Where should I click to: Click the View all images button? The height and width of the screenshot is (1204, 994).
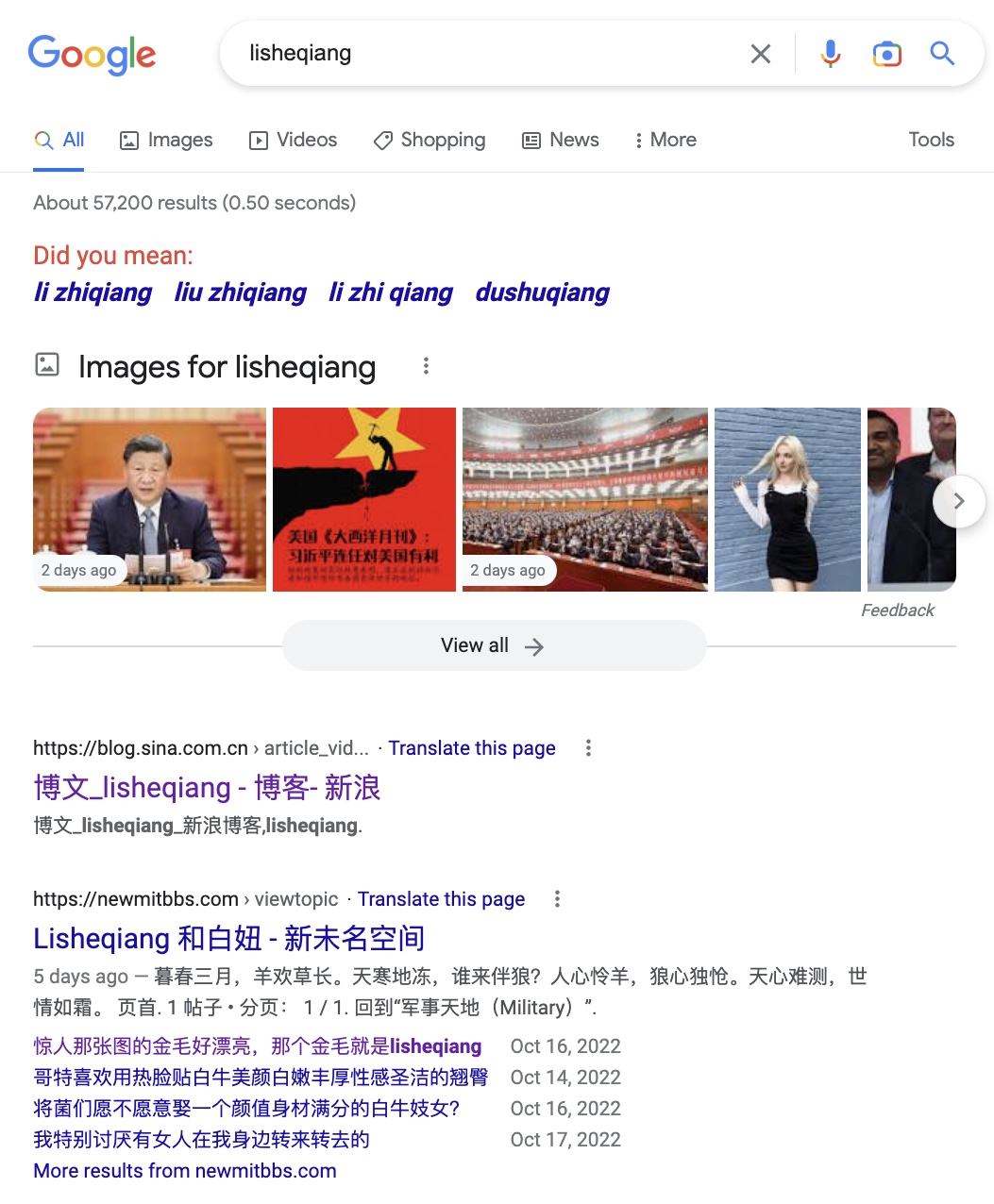(x=494, y=645)
